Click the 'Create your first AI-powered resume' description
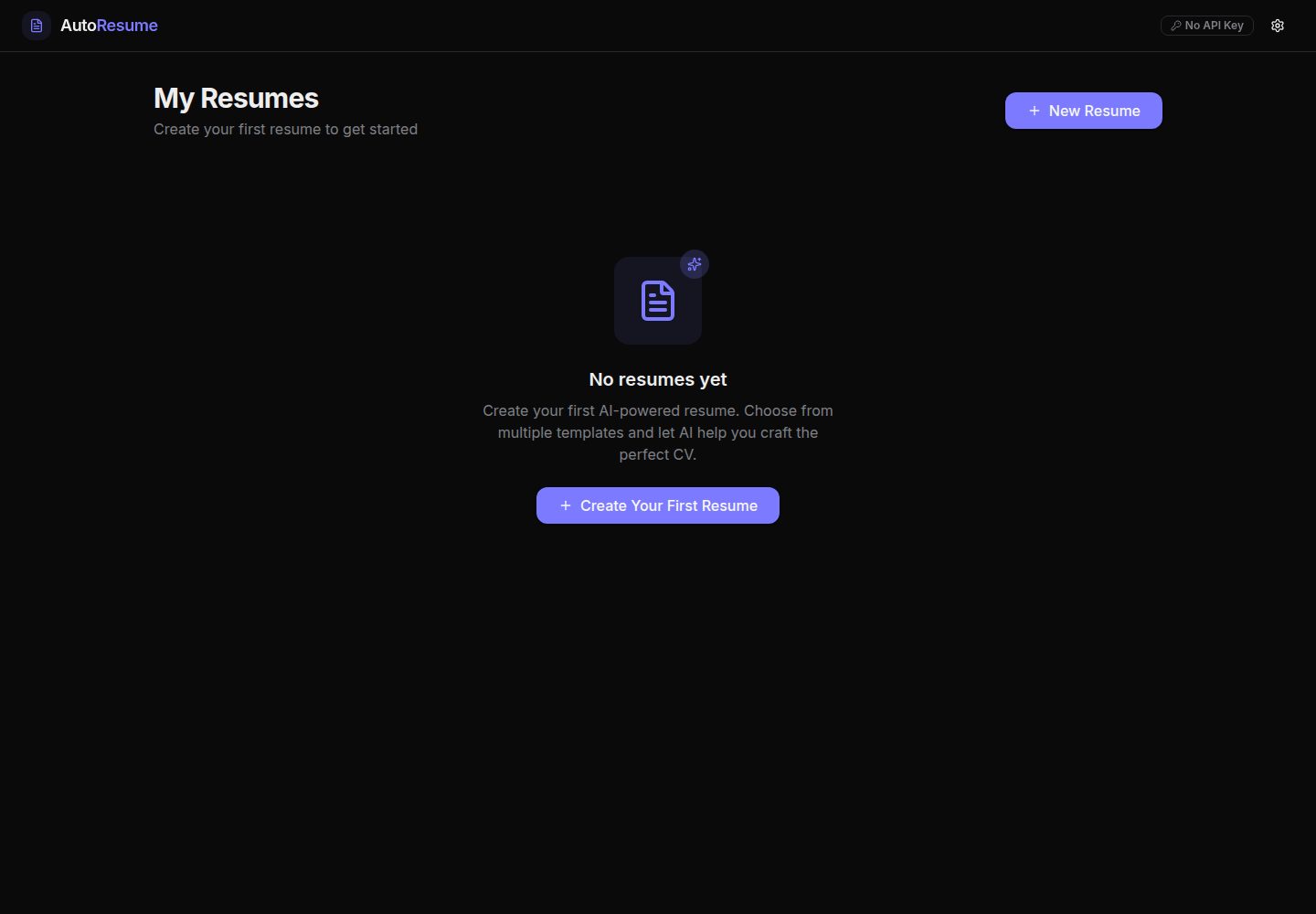1316x914 pixels. pos(658,432)
